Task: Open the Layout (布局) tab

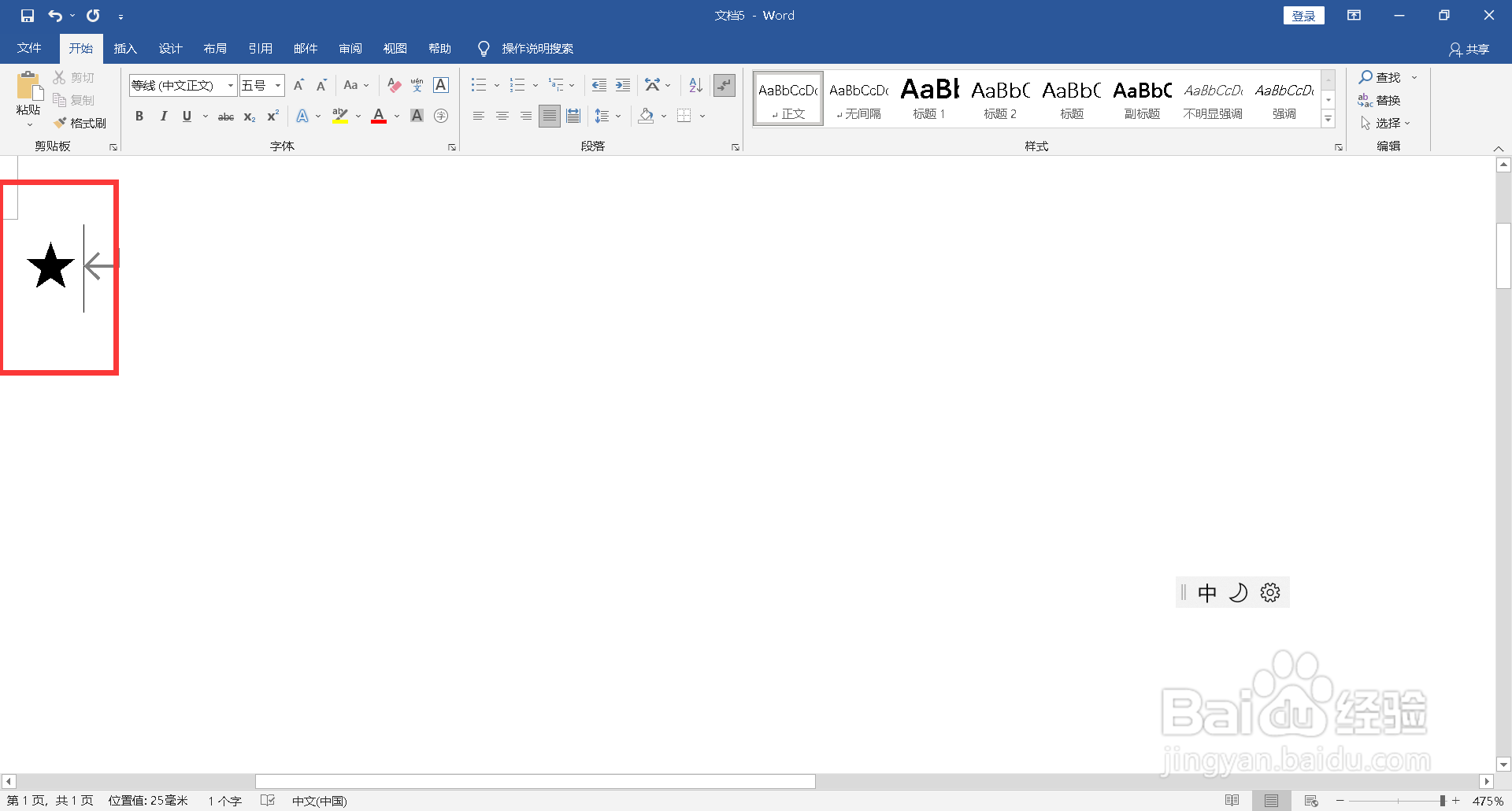Action: pyautogui.click(x=215, y=49)
